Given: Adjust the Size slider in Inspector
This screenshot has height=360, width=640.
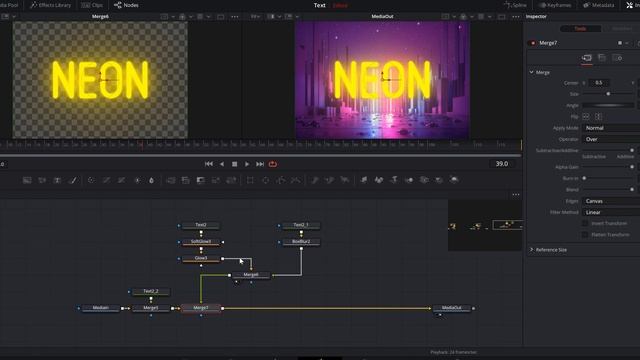Looking at the screenshot, I should pyautogui.click(x=608, y=94).
